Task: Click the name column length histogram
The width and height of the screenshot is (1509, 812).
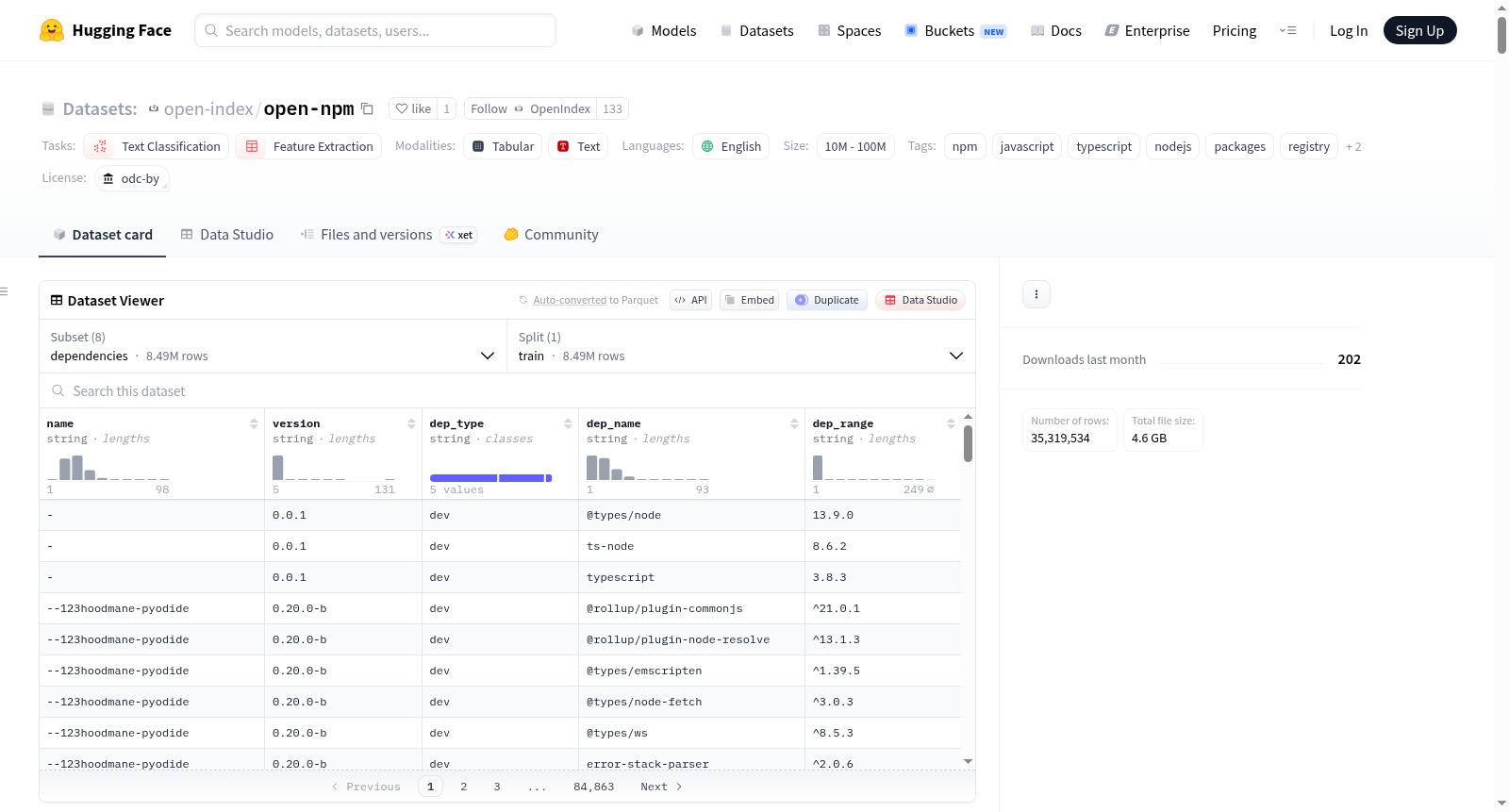Action: pos(108,468)
